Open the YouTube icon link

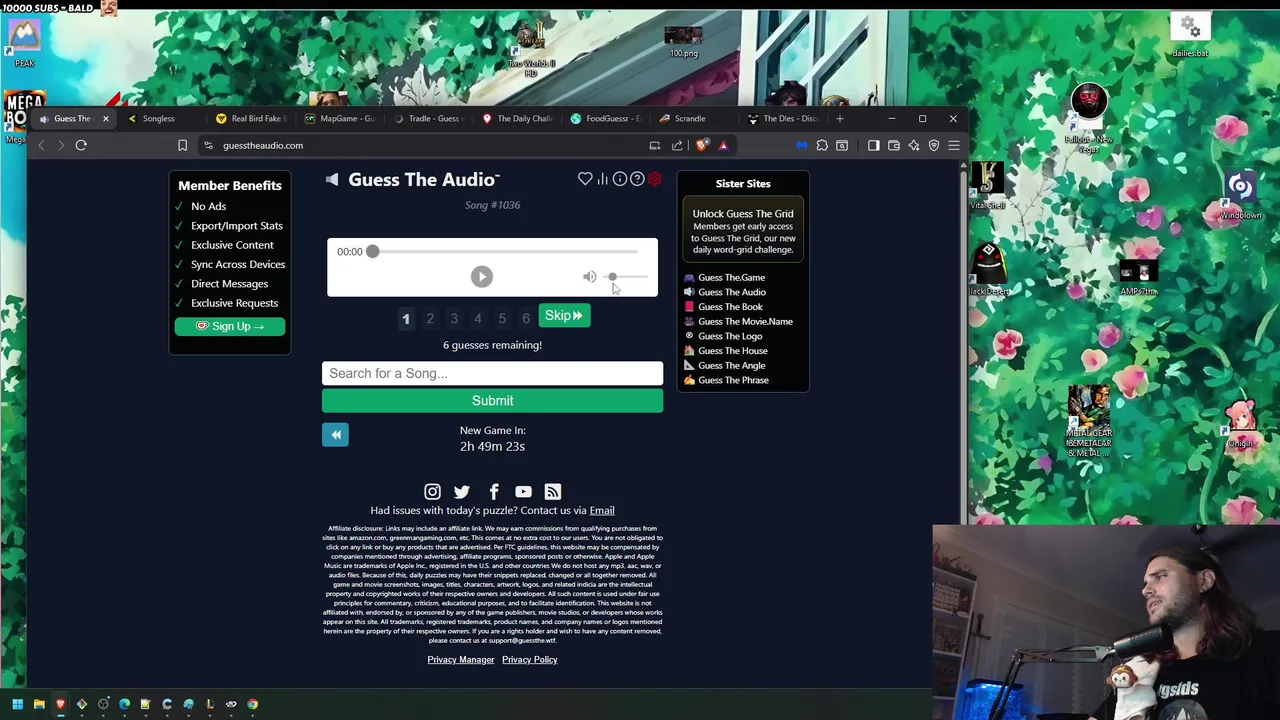[523, 492]
